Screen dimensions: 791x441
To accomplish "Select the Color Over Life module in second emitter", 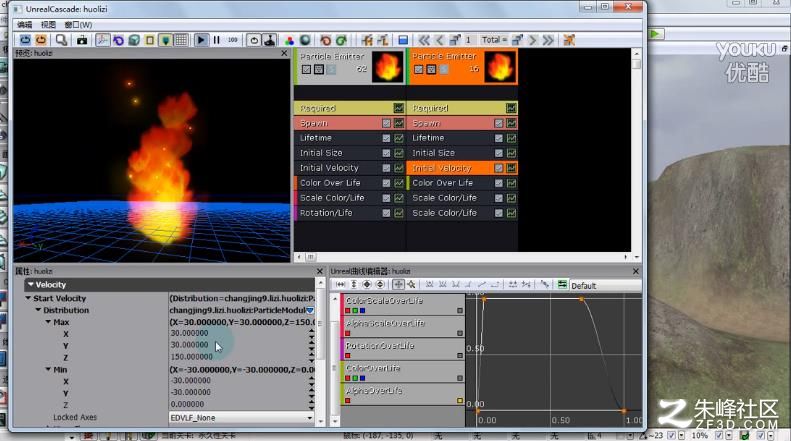I will (462, 183).
